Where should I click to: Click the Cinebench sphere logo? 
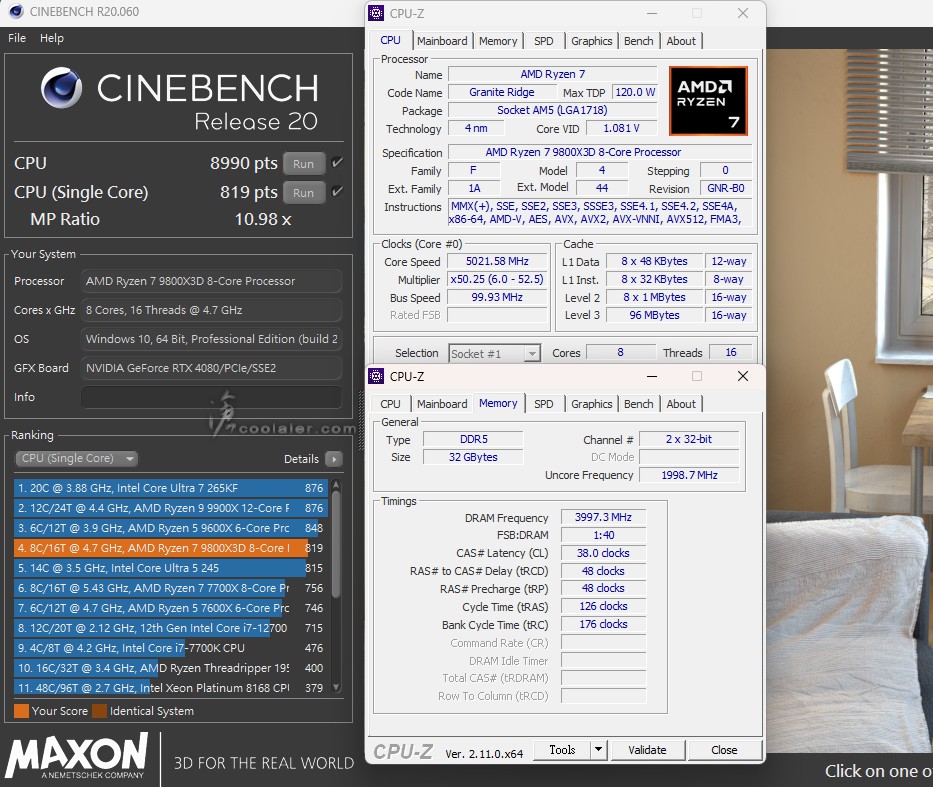61,87
